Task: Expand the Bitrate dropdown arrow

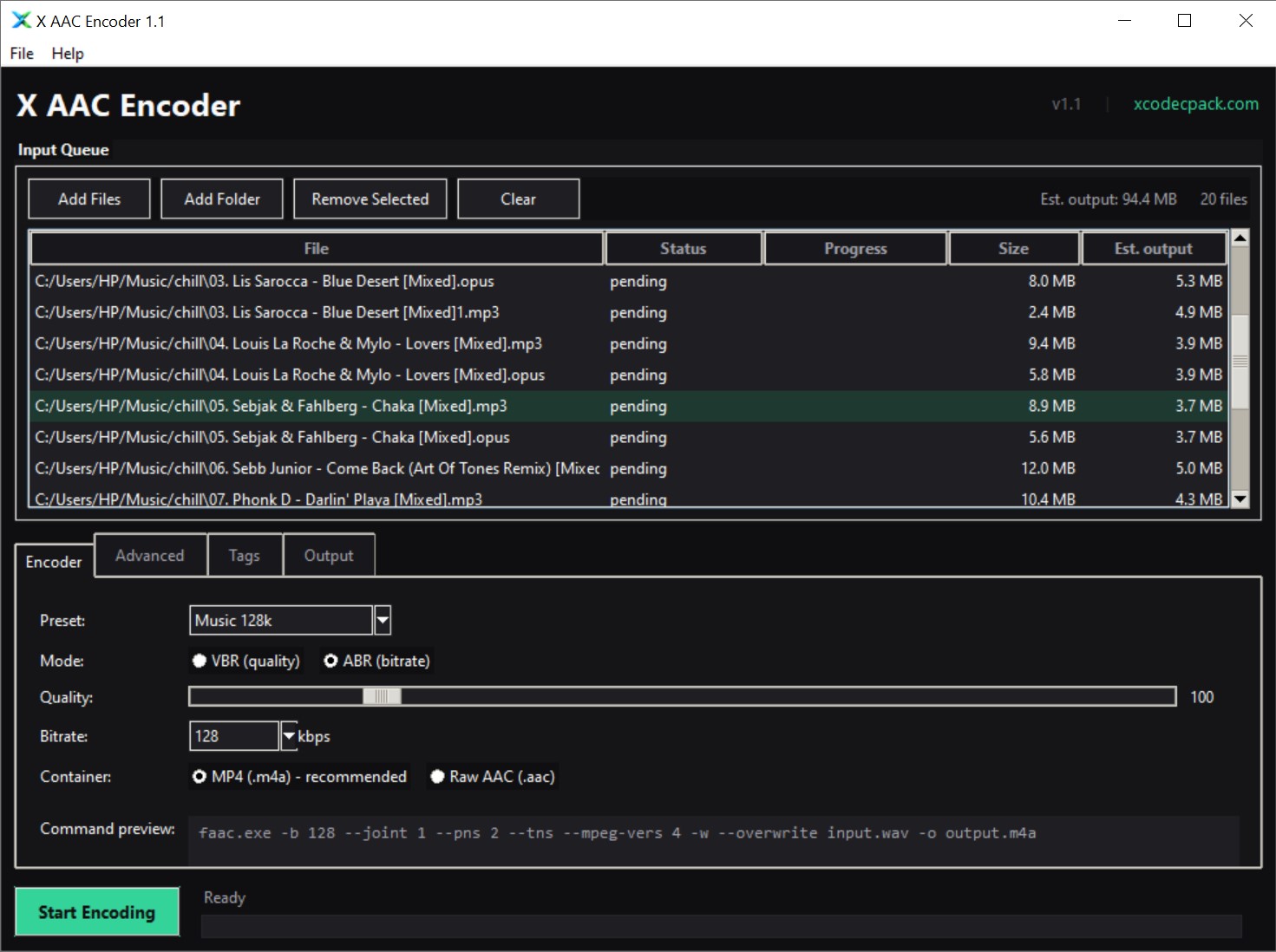Action: tap(289, 736)
